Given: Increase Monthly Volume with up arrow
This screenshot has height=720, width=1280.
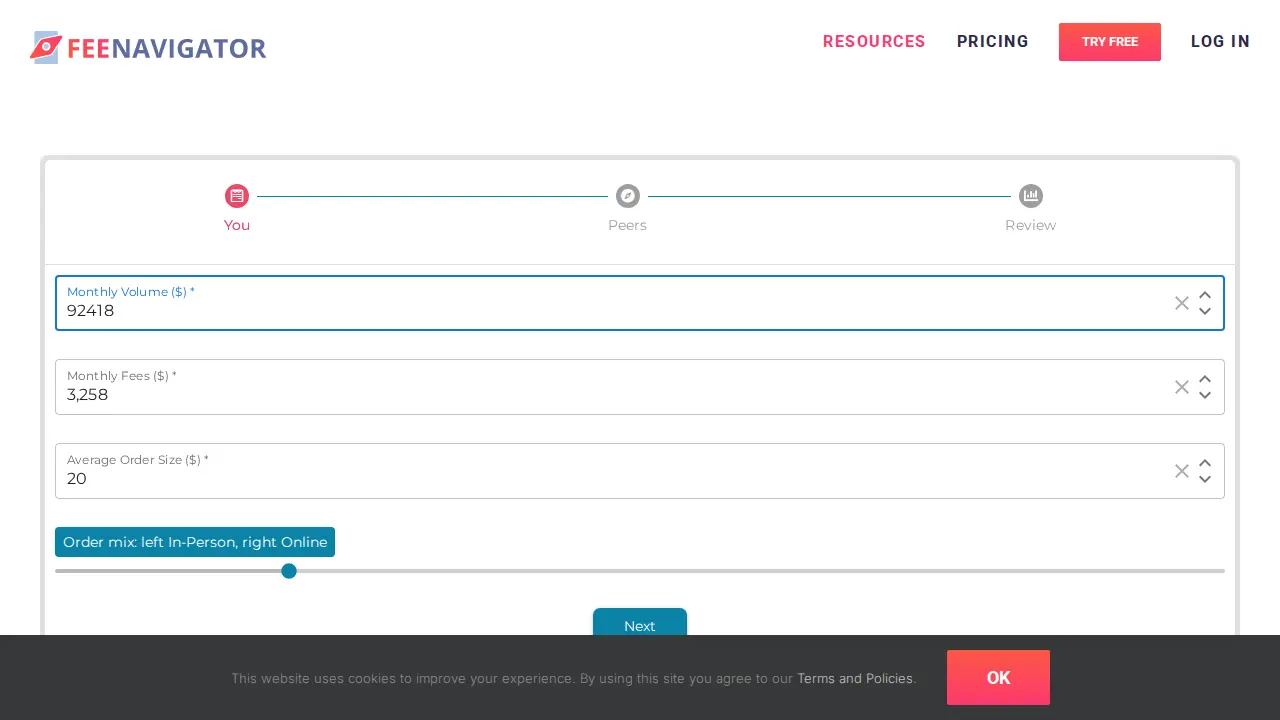Looking at the screenshot, I should (x=1205, y=296).
